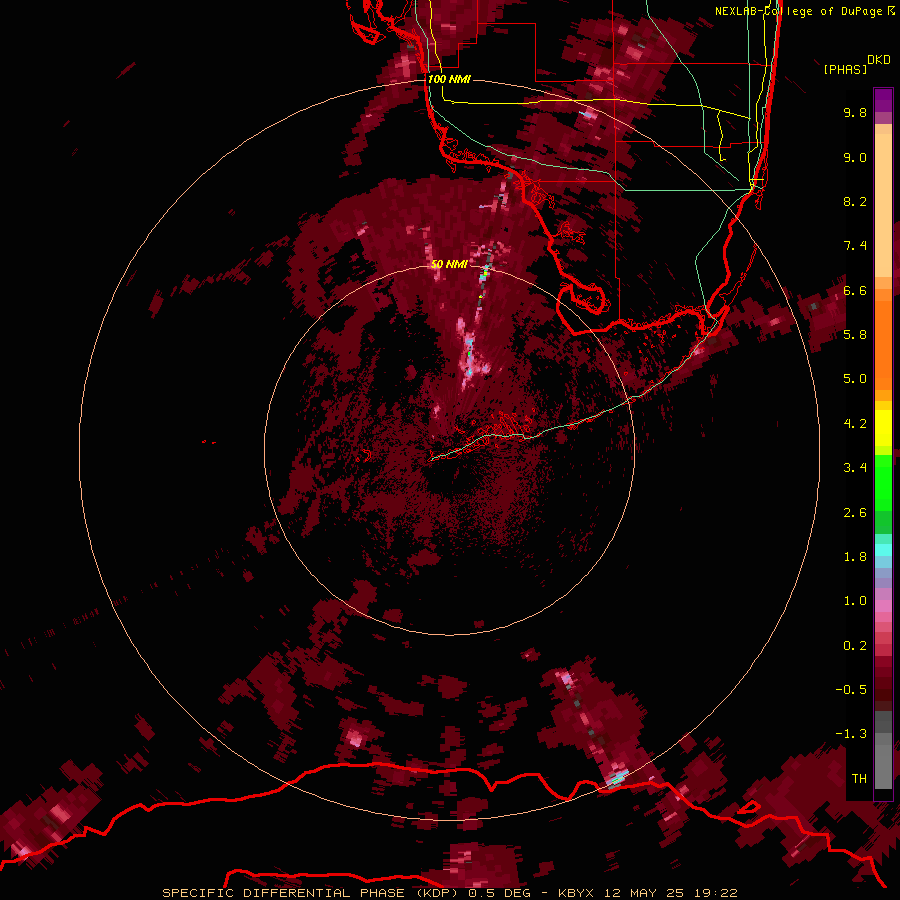Click the 9.0 value on the color scale
This screenshot has height=900, width=900.
point(855,157)
